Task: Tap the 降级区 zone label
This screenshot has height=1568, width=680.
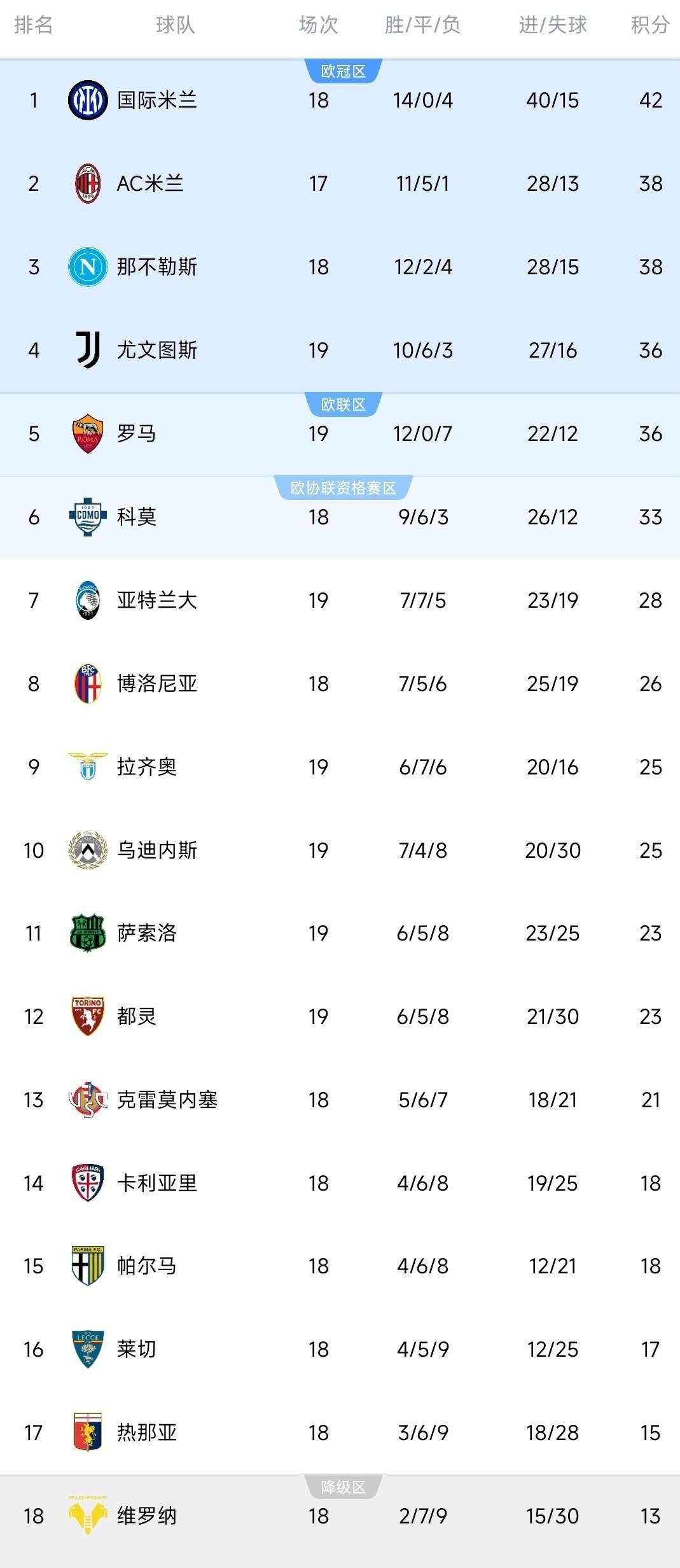Action: 343,1487
